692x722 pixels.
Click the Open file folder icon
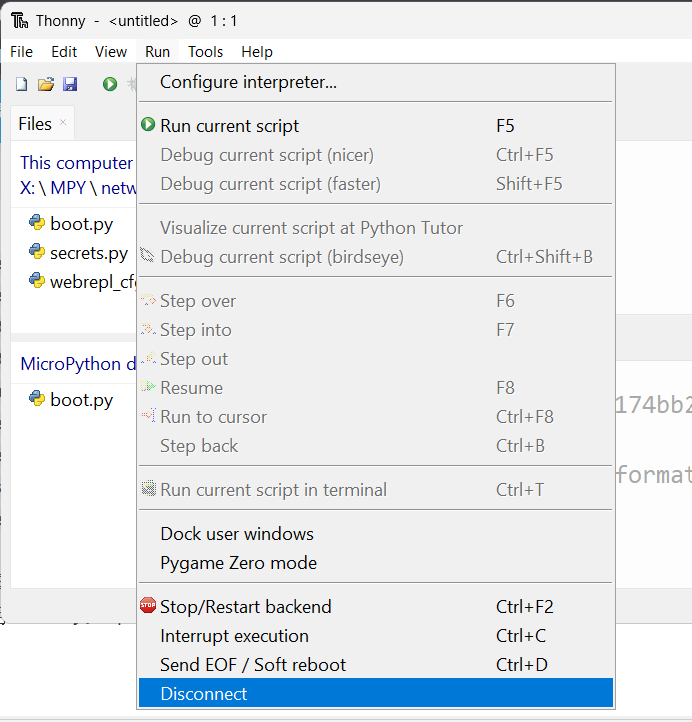(46, 84)
